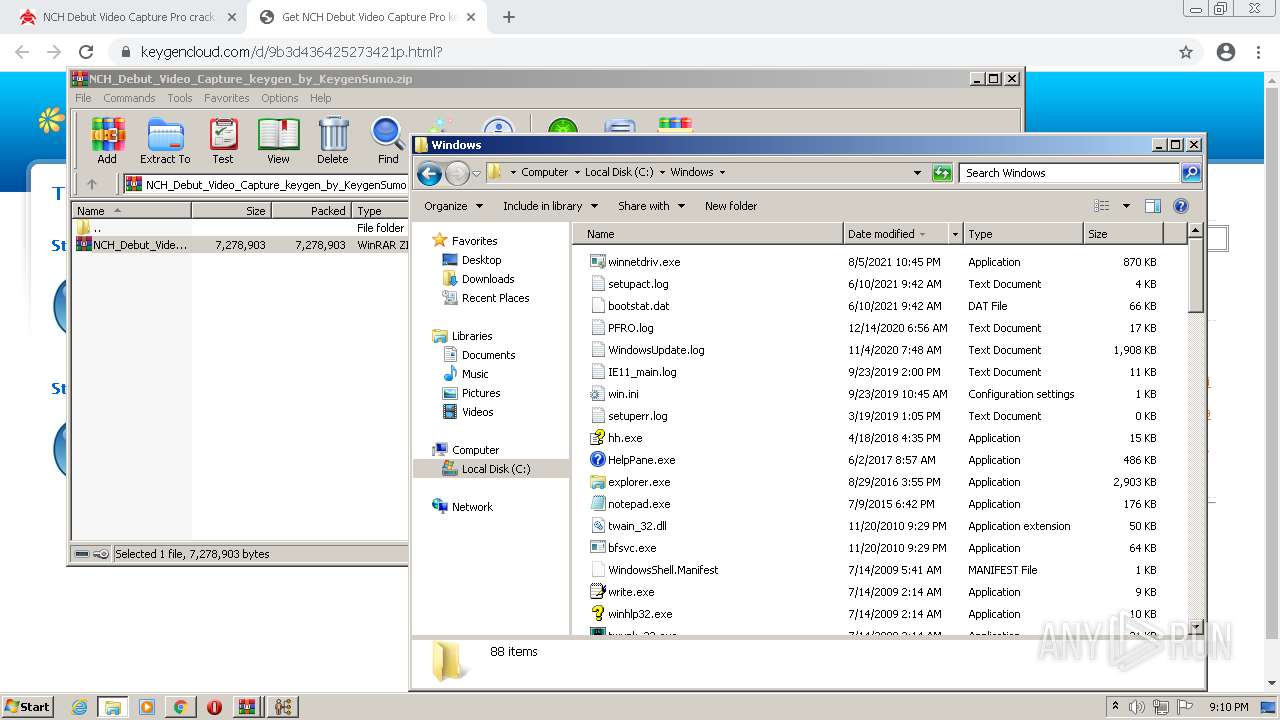Open the WinRAR Help menu
Viewport: 1280px width, 720px height.
tap(321, 98)
